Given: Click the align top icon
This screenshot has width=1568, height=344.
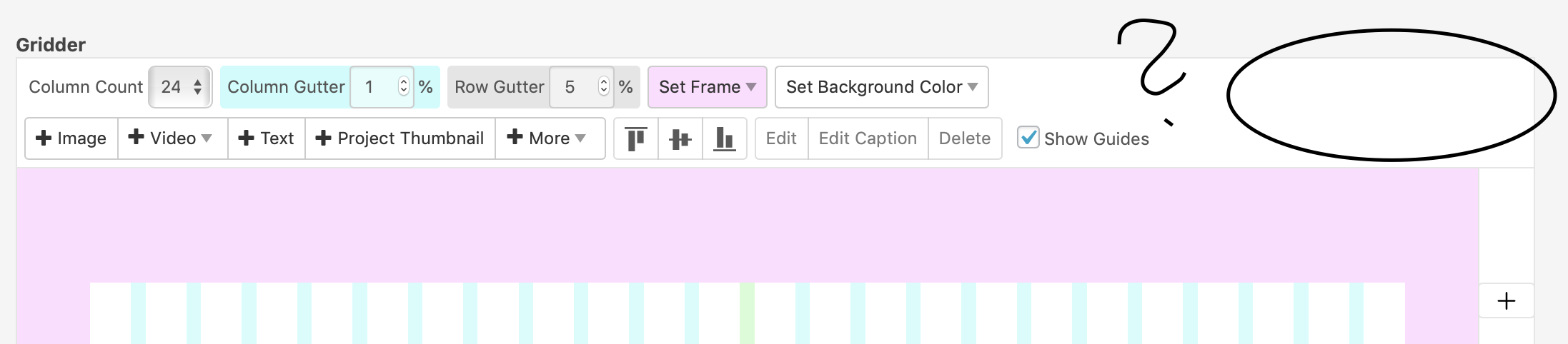Looking at the screenshot, I should point(635,138).
